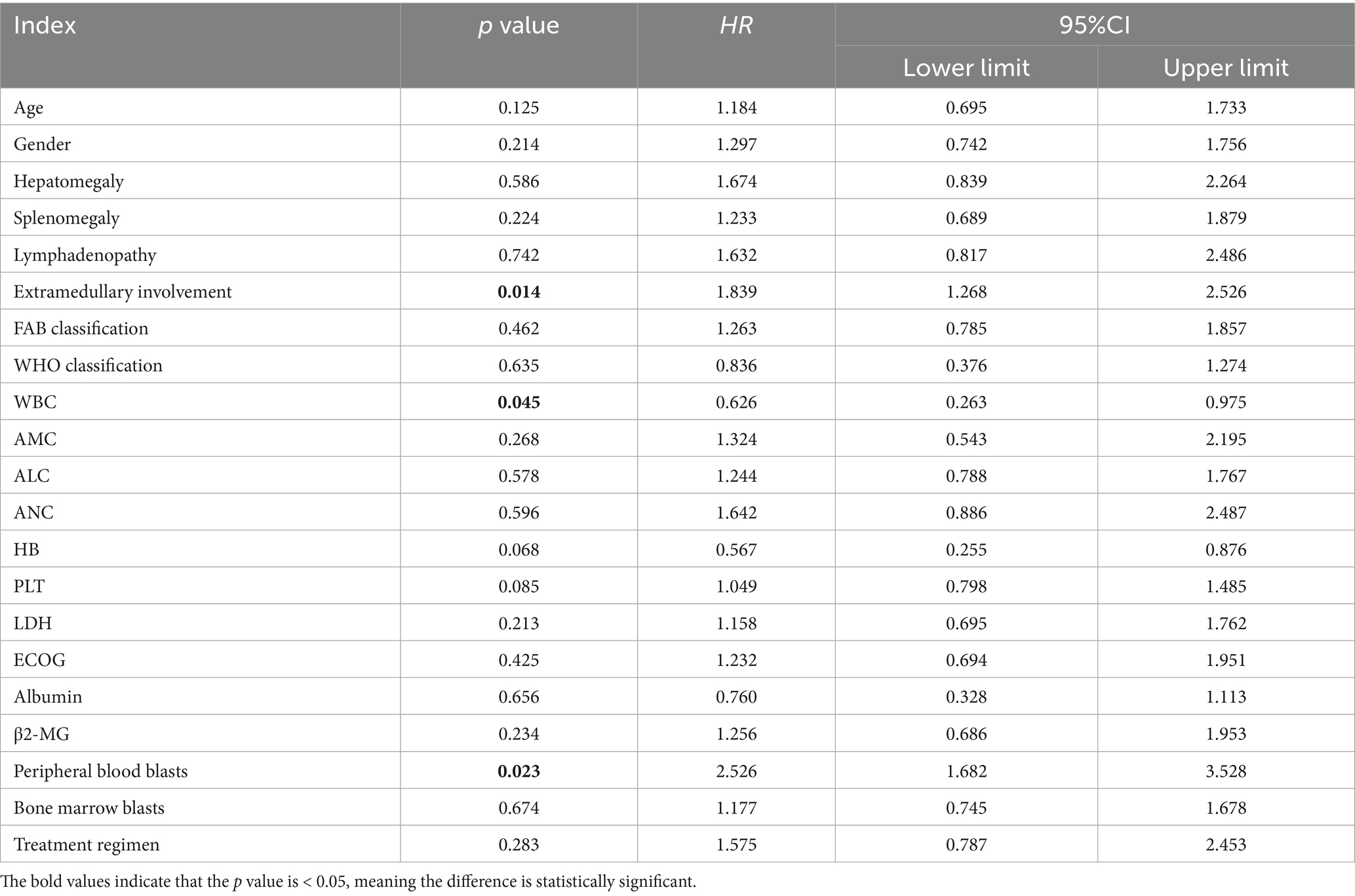Viewport: 1355px width, 896px height.
Task: Select the WHO classification row label
Action: click(x=88, y=365)
